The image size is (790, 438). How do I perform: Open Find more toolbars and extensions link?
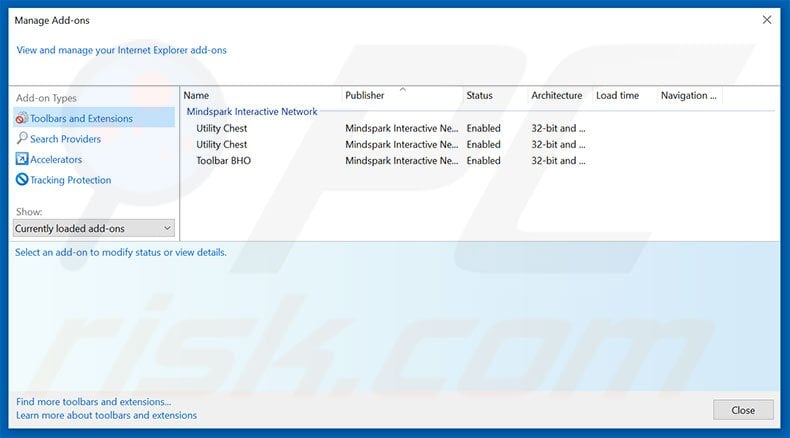pyautogui.click(x=95, y=402)
